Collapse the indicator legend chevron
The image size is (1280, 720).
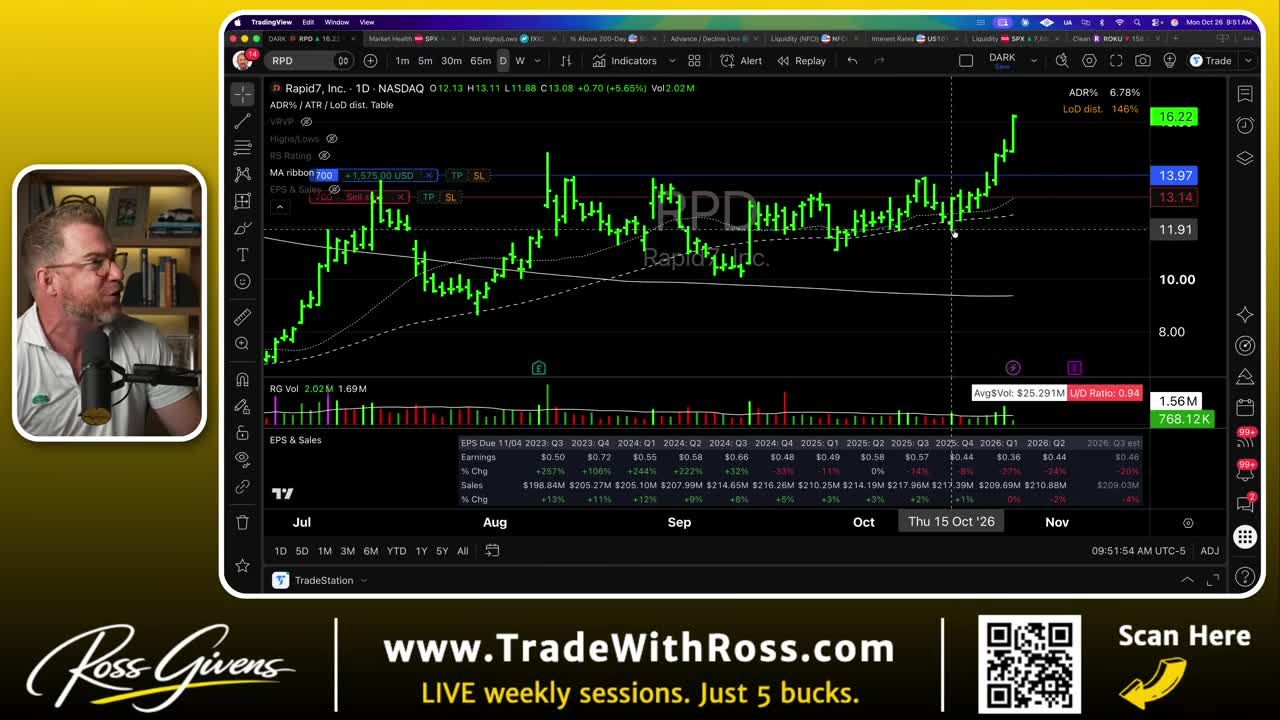click(x=280, y=207)
